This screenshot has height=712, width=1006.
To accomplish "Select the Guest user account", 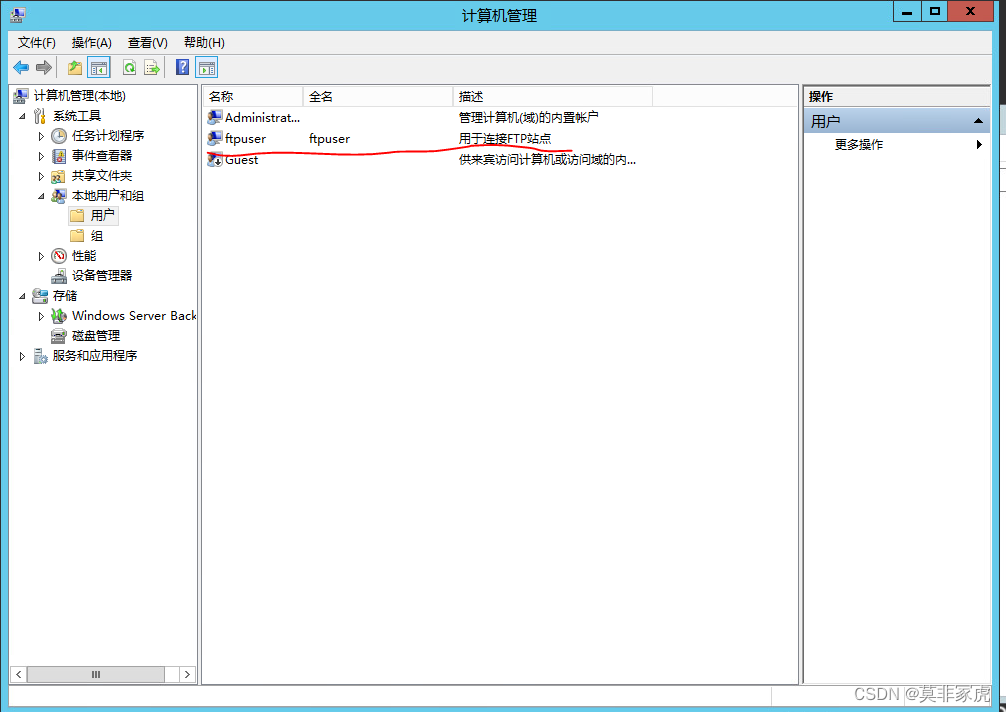I will [x=241, y=160].
